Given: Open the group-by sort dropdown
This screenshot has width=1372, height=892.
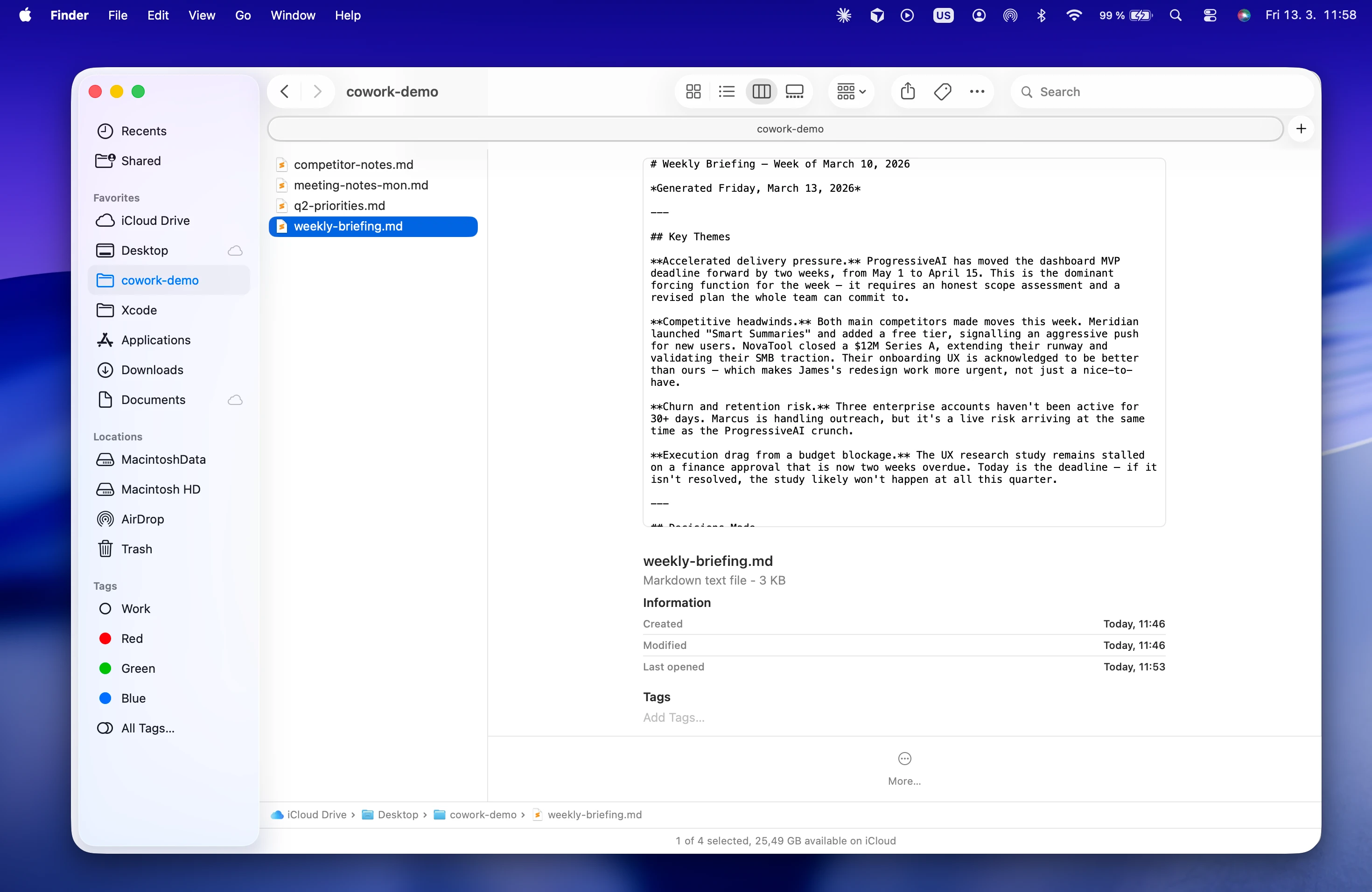Looking at the screenshot, I should (x=850, y=91).
